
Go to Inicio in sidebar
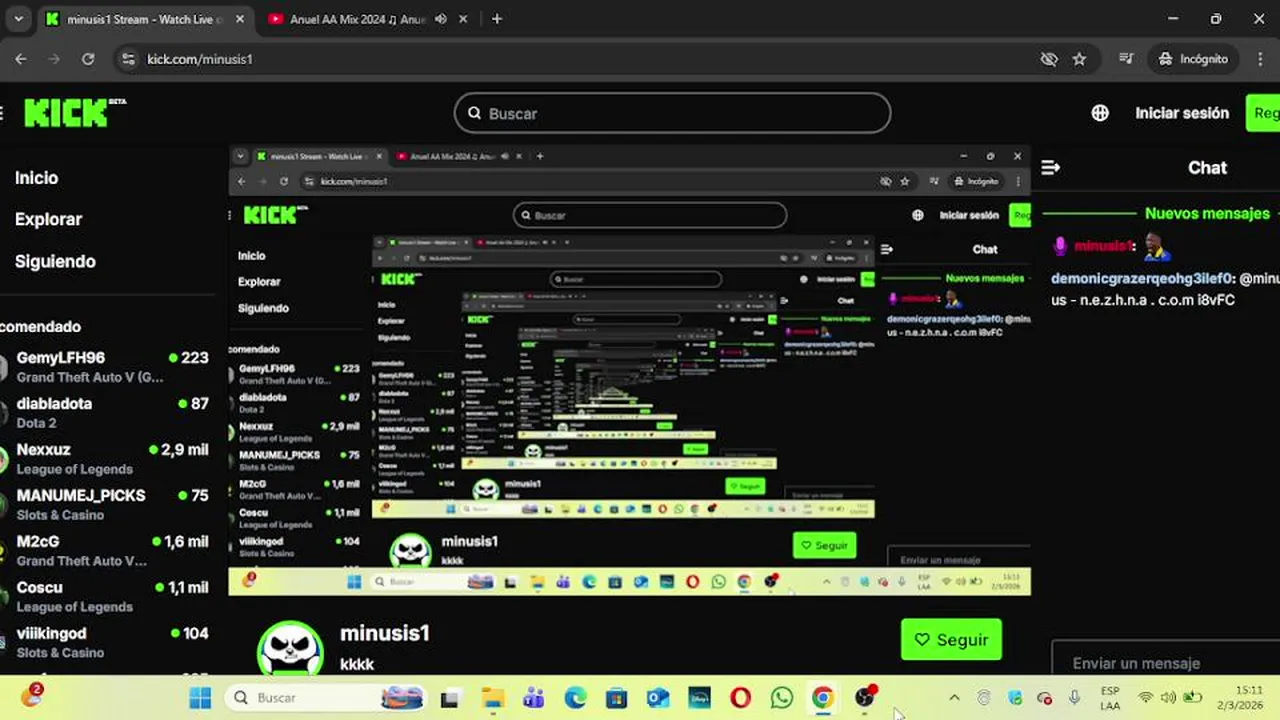tap(37, 178)
